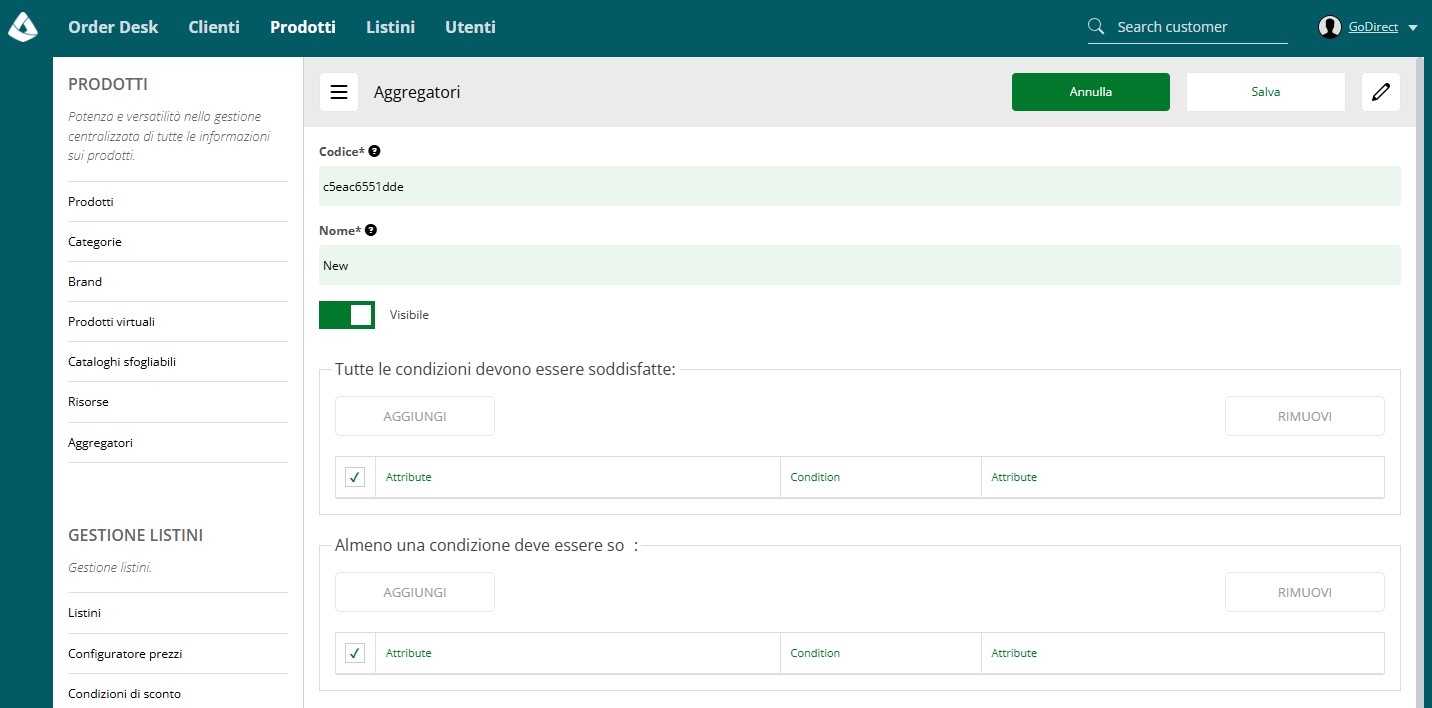The width and height of the screenshot is (1432, 708).
Task: Click the help icon next to Nome
Action: point(371,230)
